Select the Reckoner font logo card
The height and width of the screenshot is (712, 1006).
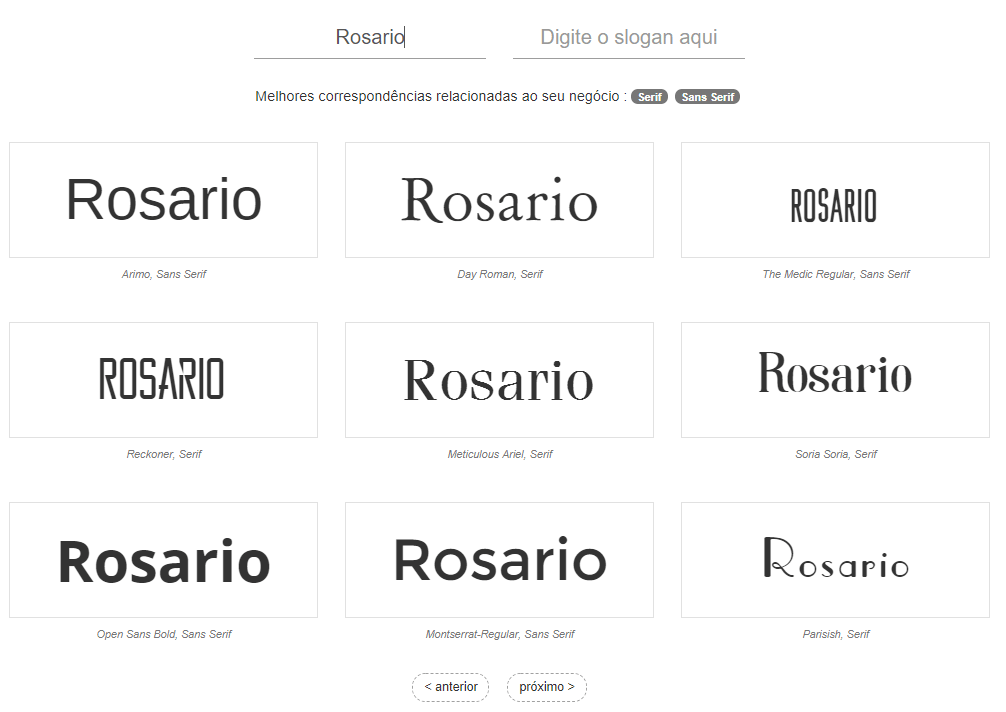click(163, 380)
